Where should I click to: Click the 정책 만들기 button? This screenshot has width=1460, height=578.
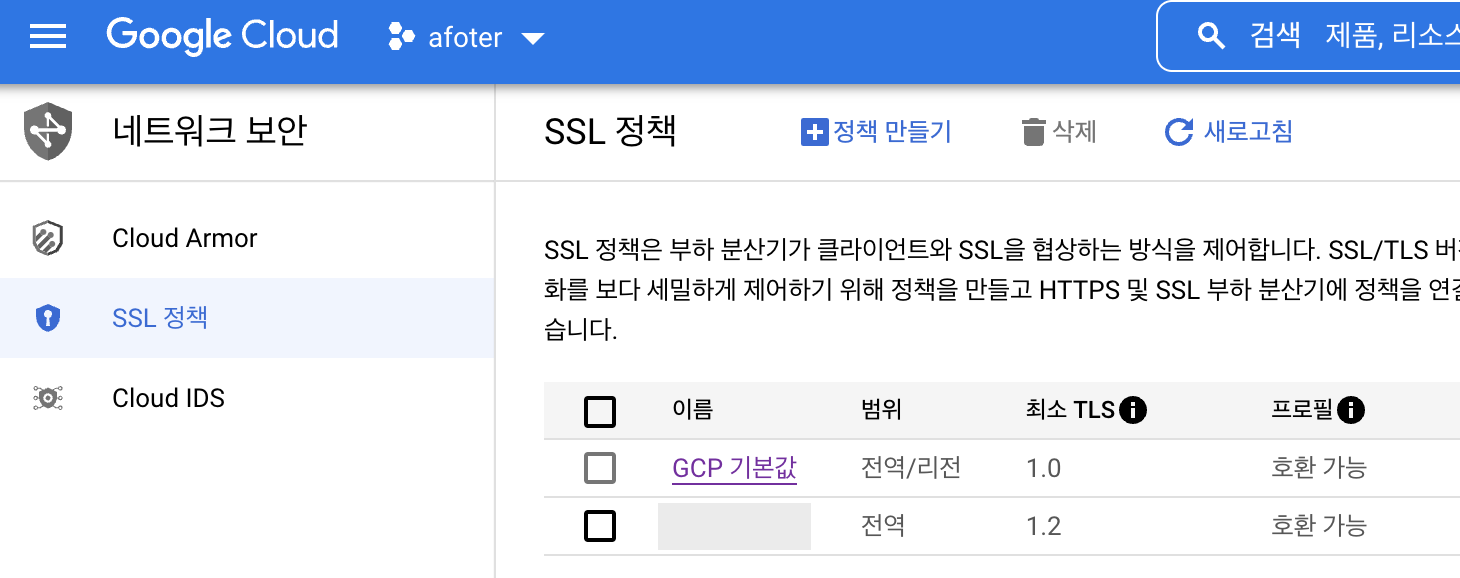click(877, 131)
